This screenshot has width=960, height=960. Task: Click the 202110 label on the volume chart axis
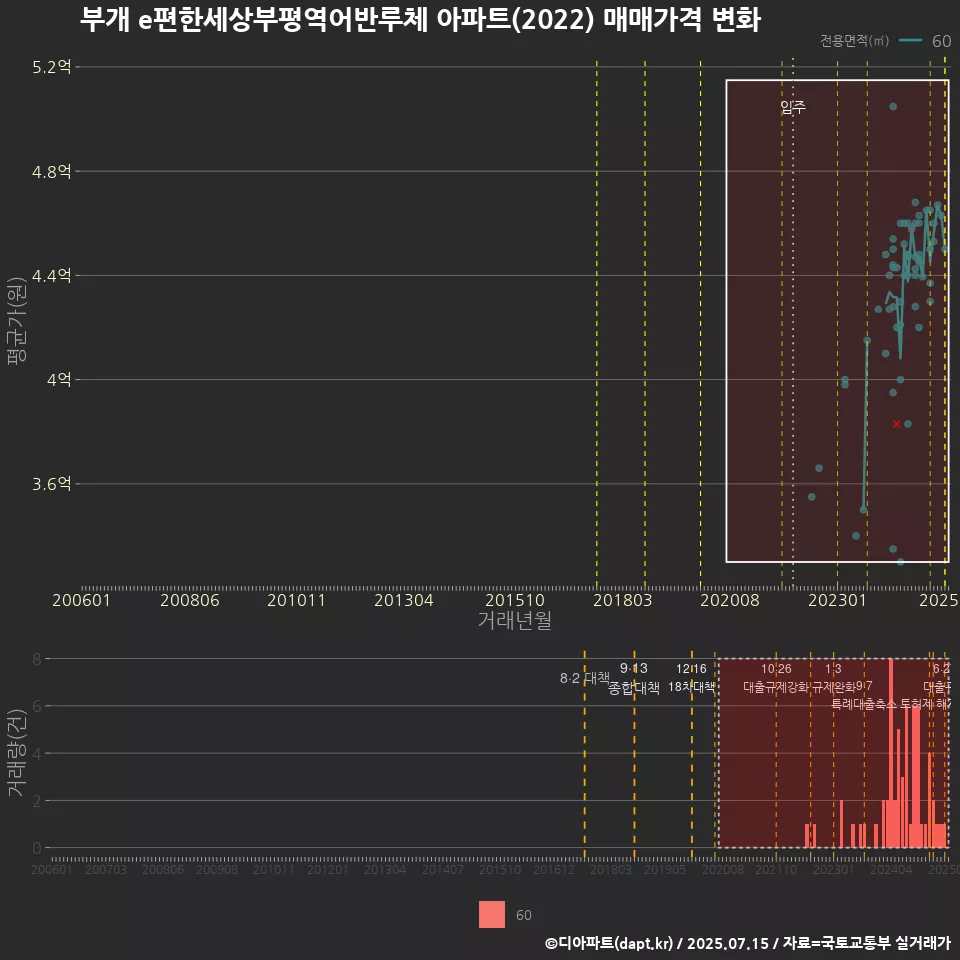[776, 869]
